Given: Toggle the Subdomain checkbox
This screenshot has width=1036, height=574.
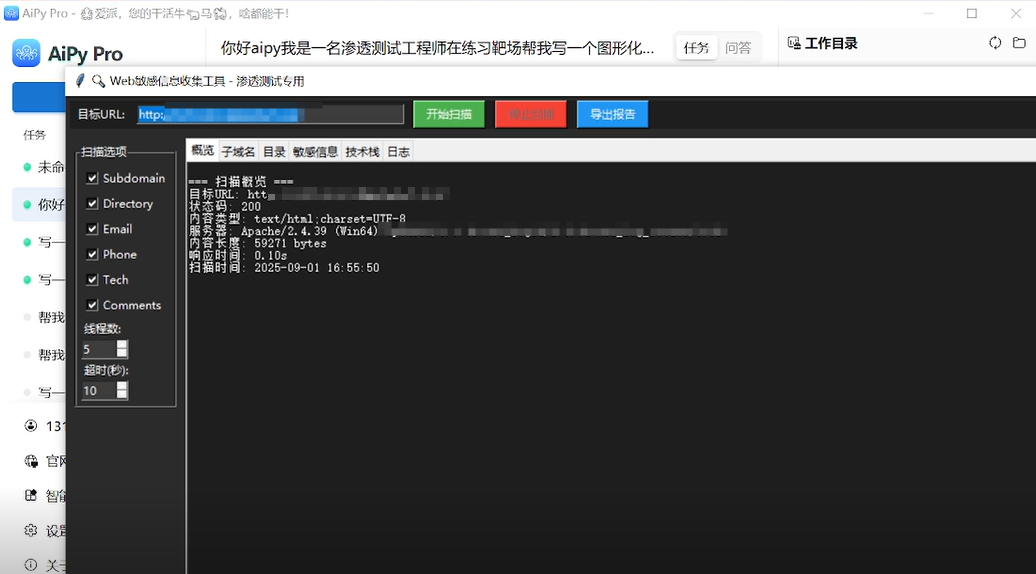Looking at the screenshot, I should coord(92,178).
